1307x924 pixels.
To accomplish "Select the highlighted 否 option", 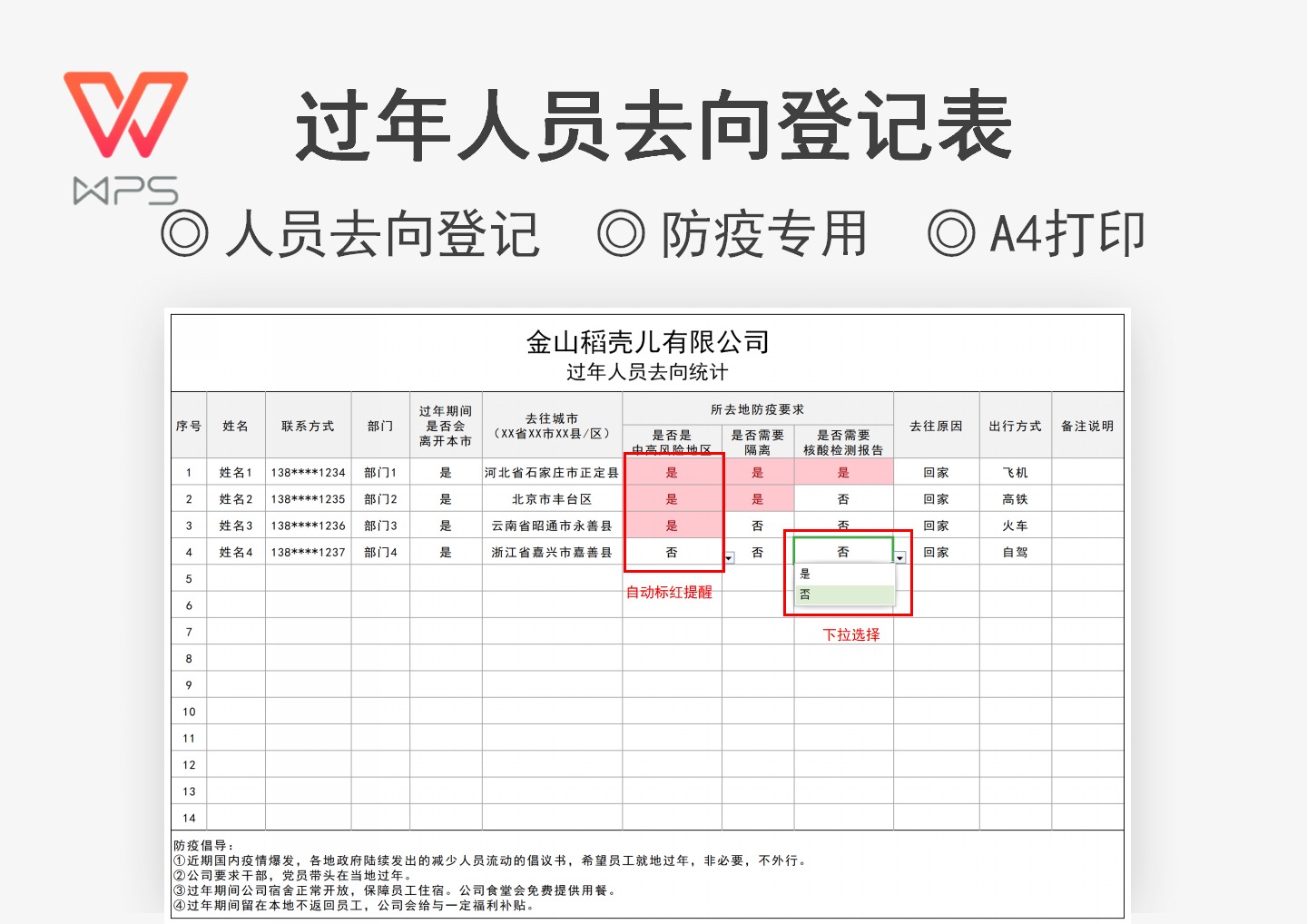I will [x=806, y=595].
